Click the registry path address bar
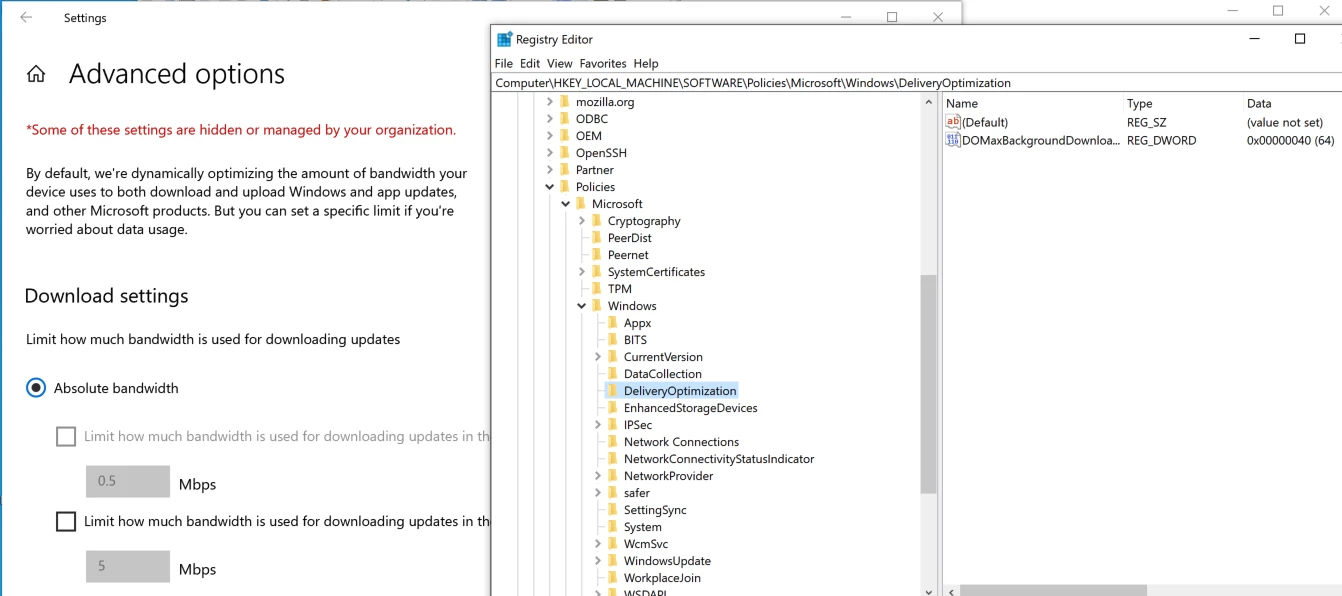This screenshot has height=596, width=1342. point(917,83)
